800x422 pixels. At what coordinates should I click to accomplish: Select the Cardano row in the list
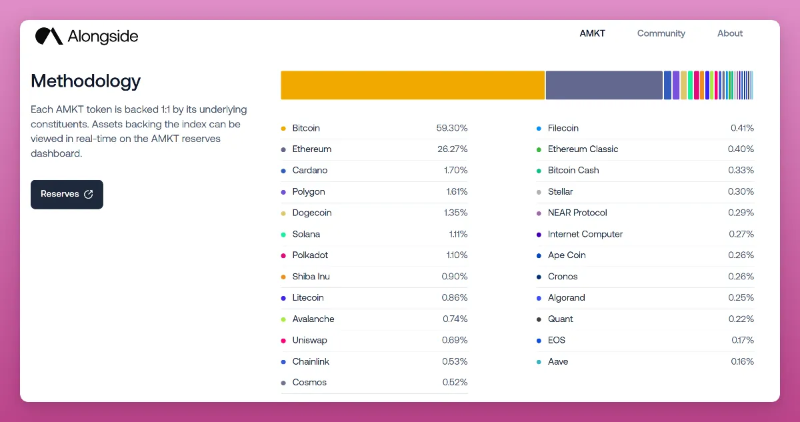pos(374,170)
